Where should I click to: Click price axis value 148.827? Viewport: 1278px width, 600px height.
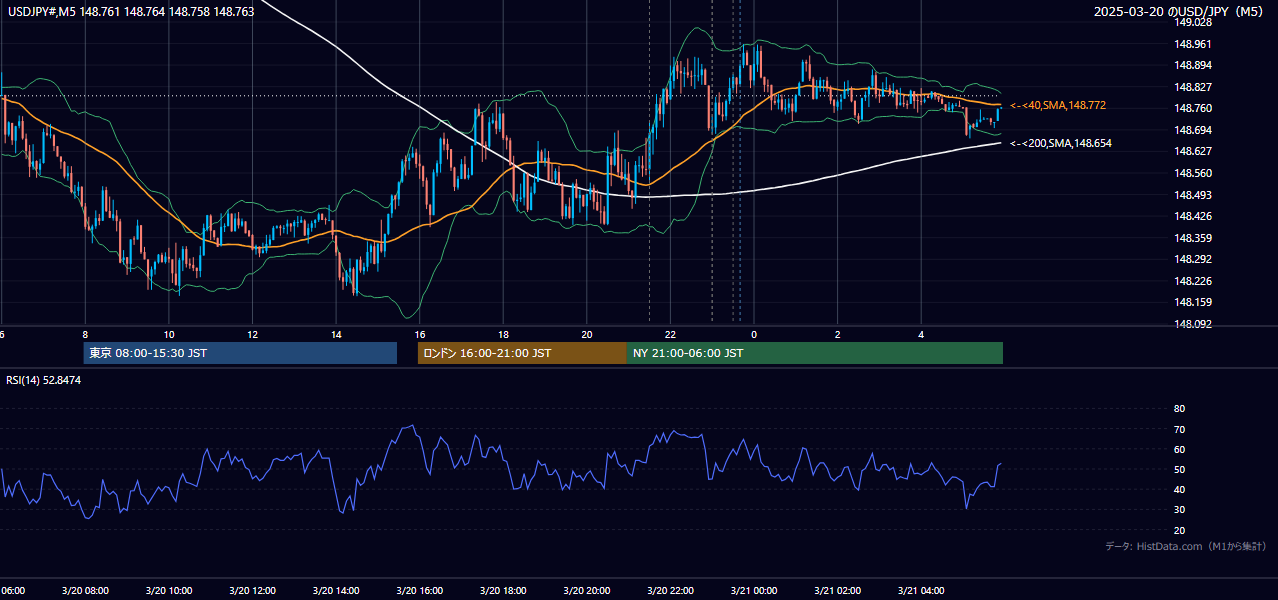pyautogui.click(x=1192, y=87)
